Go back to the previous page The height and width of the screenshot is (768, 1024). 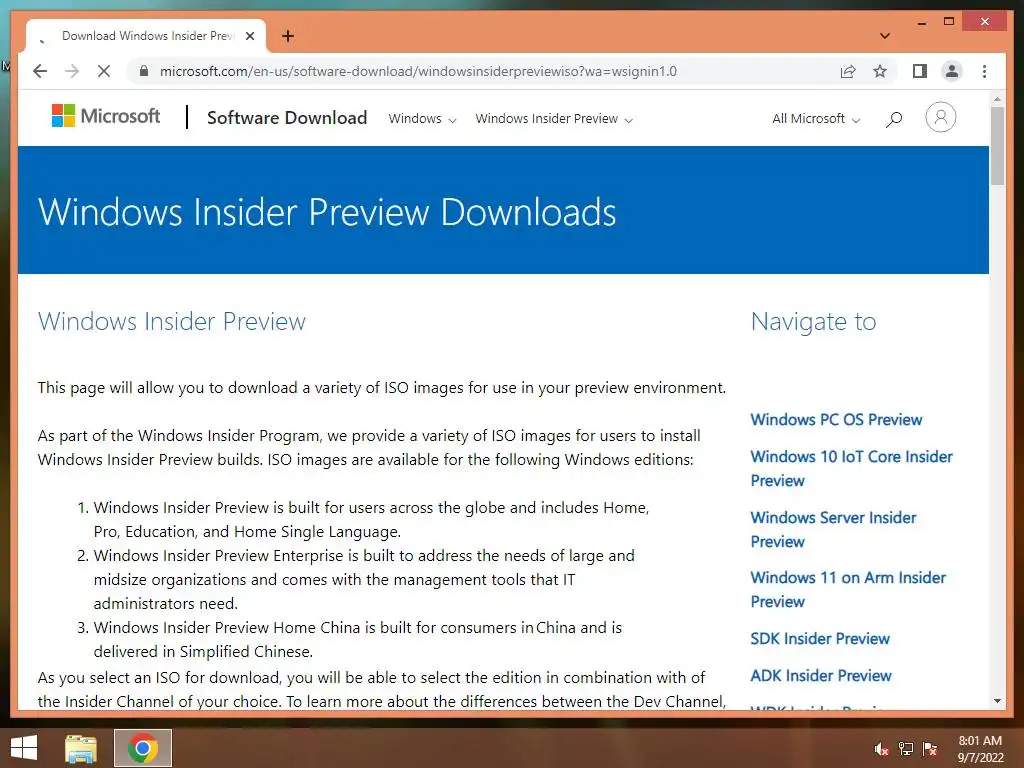[x=40, y=71]
